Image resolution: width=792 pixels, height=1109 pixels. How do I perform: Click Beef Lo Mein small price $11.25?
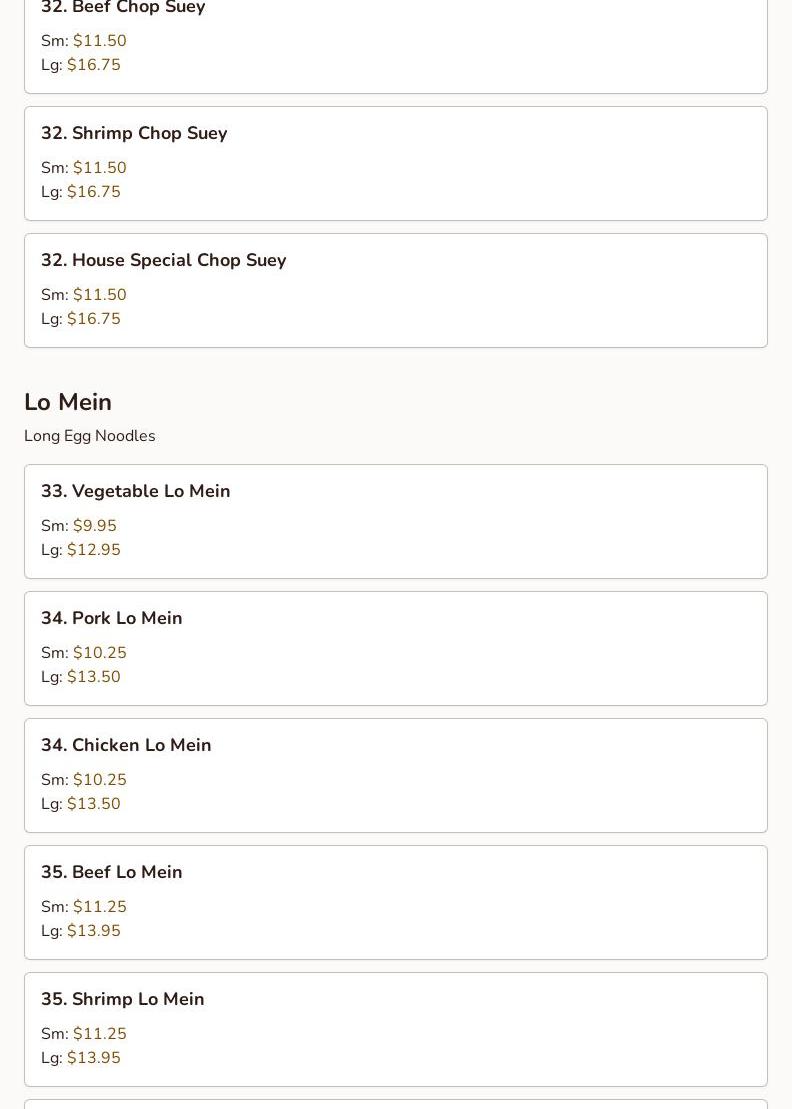[100, 907]
